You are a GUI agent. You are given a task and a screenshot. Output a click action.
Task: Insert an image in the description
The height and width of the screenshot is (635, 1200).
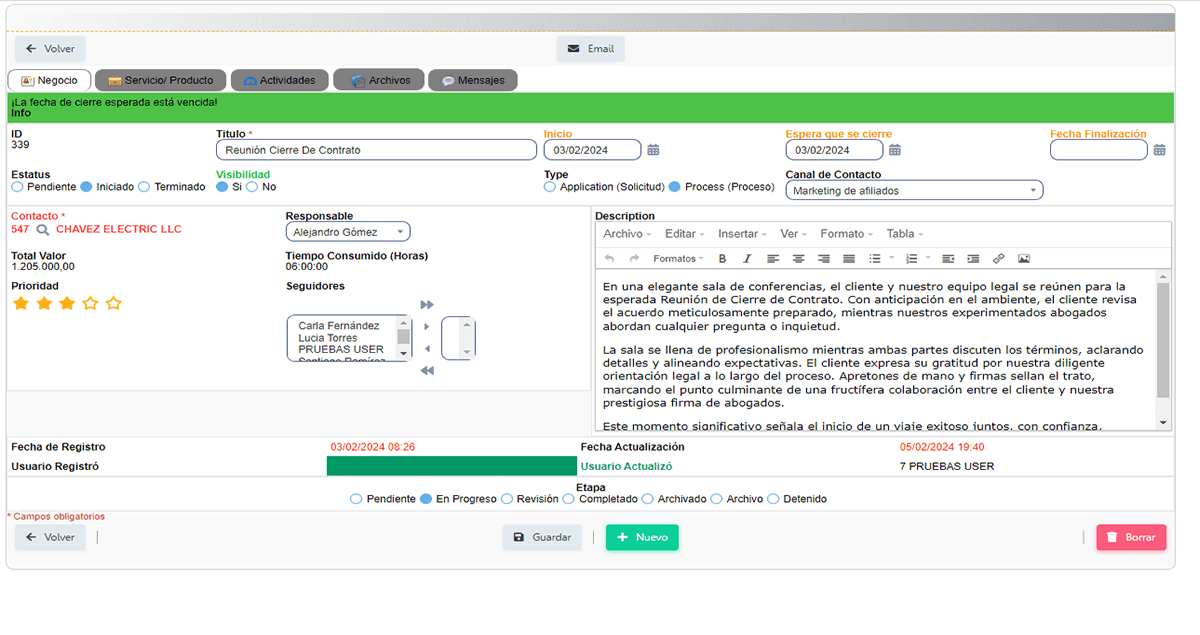point(1023,259)
